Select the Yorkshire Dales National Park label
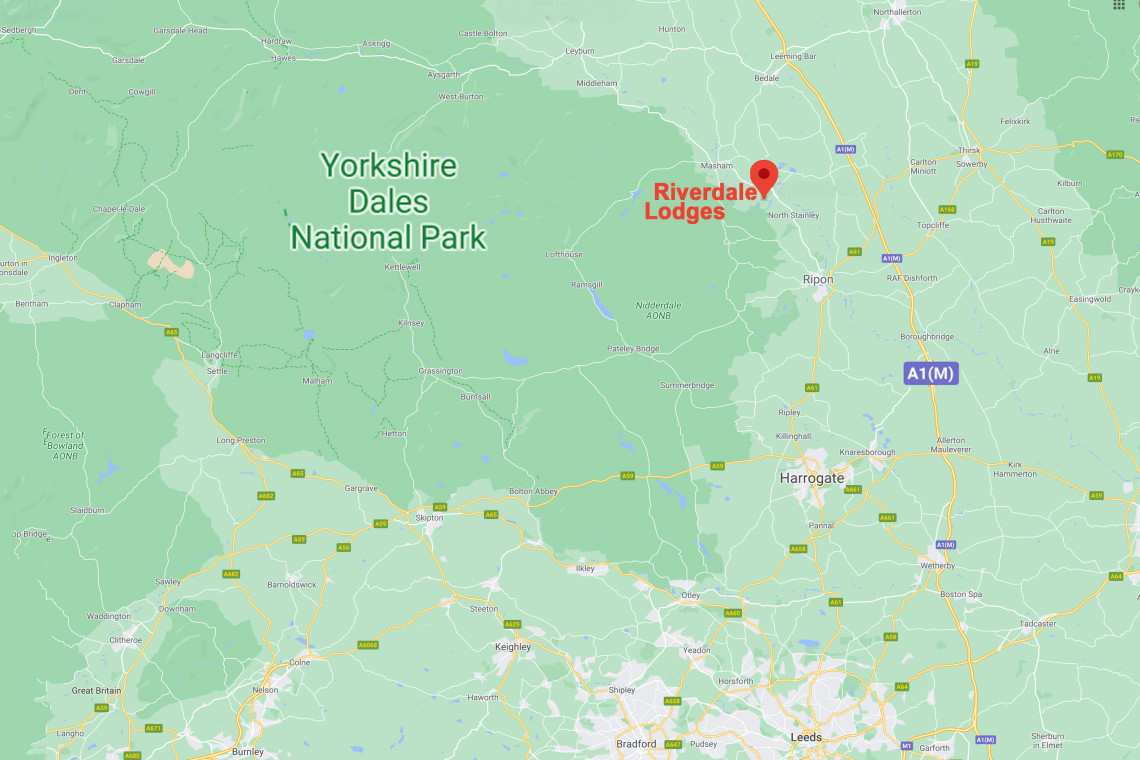The image size is (1140, 760). point(388,201)
